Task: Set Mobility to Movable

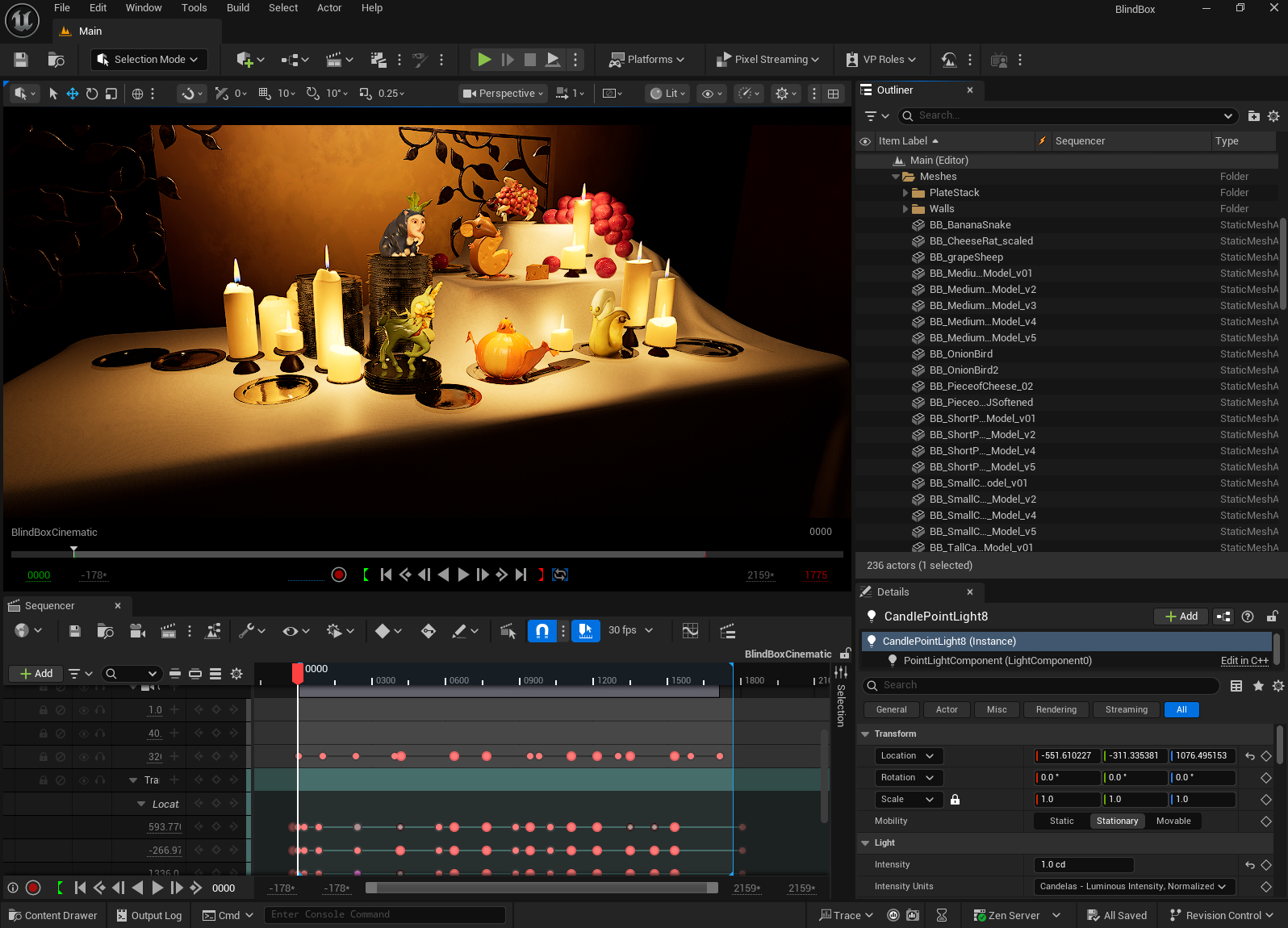Action: click(1173, 821)
